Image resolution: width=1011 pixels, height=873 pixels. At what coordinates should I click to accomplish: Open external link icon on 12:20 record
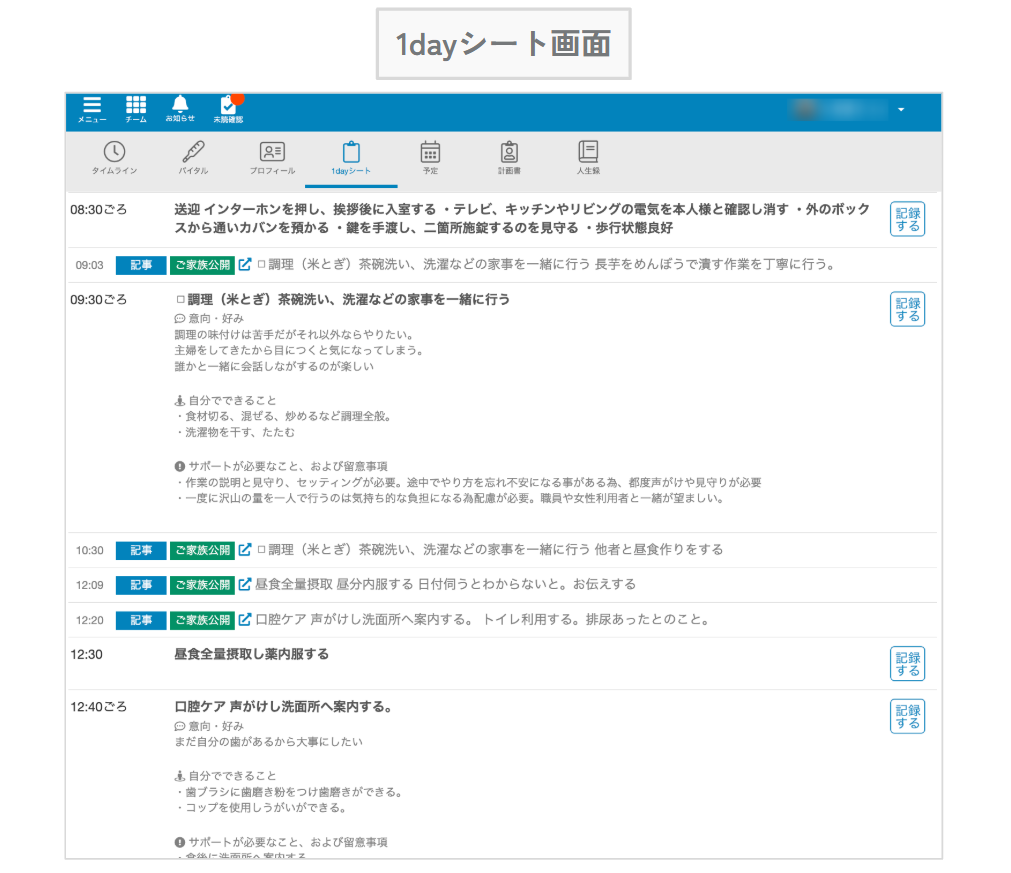pyautogui.click(x=245, y=620)
